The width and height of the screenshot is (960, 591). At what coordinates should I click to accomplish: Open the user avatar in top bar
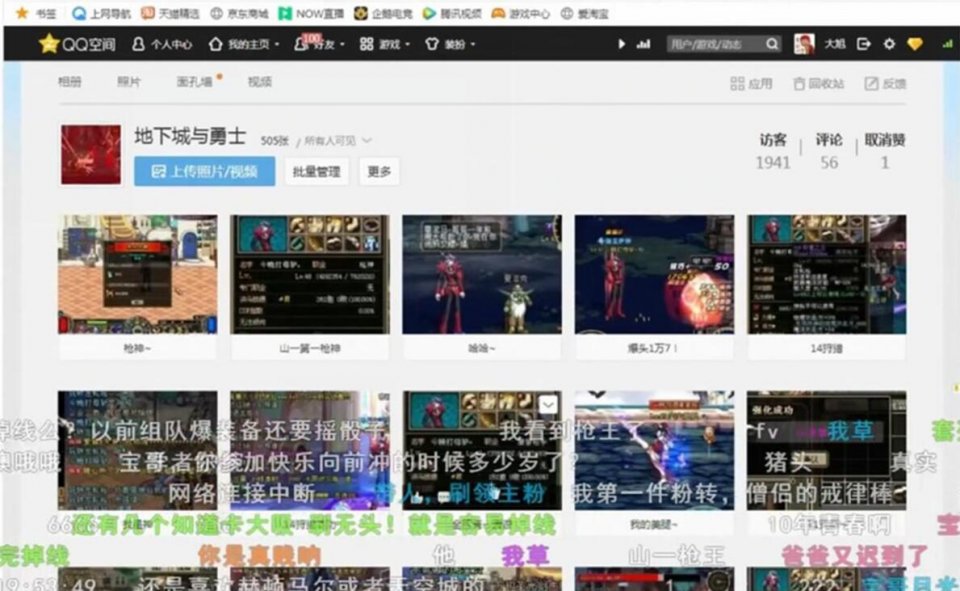click(804, 44)
